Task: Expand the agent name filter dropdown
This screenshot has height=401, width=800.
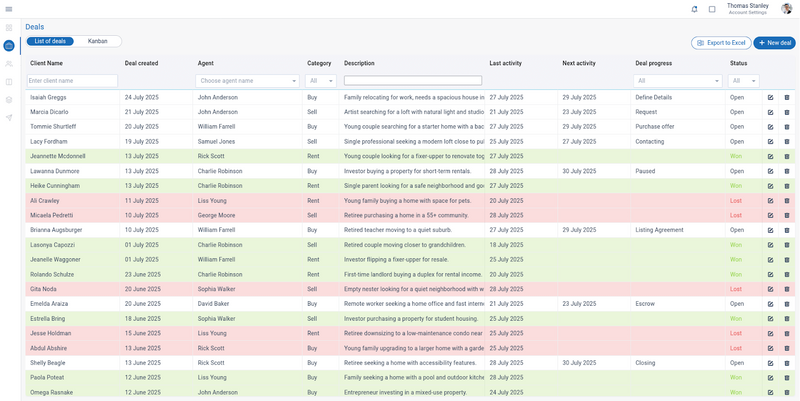Action: coord(247,80)
